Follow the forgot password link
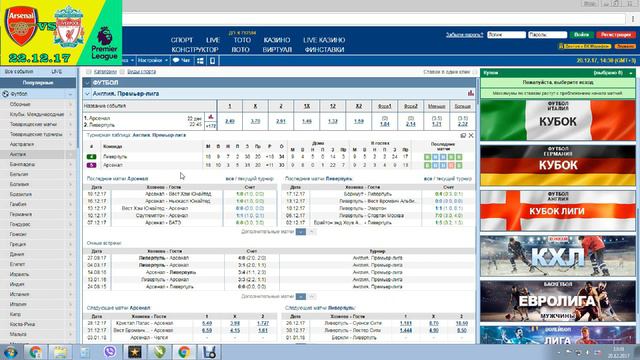This screenshot has height=360, width=640. (464, 35)
